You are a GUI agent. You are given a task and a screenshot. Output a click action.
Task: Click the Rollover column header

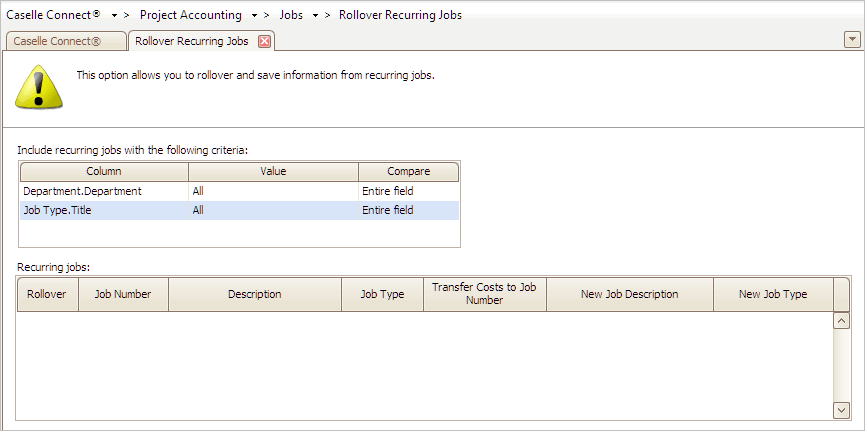coord(47,295)
